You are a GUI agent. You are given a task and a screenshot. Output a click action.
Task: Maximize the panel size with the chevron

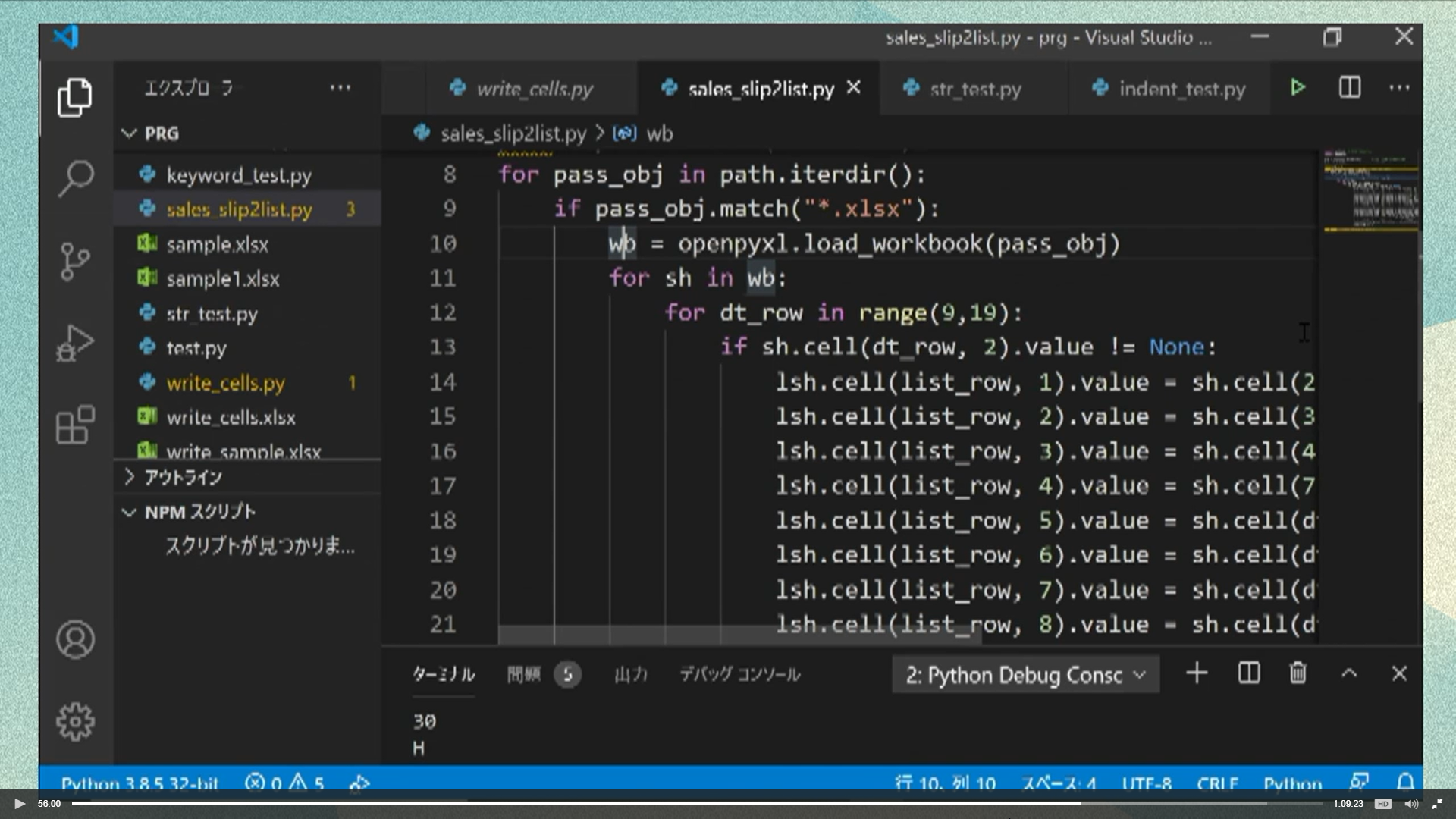coord(1348,673)
